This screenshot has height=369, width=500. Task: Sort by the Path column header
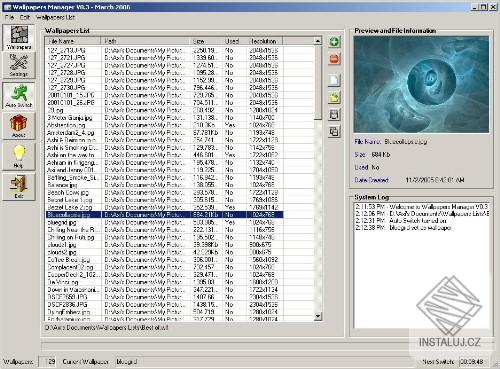pos(145,41)
